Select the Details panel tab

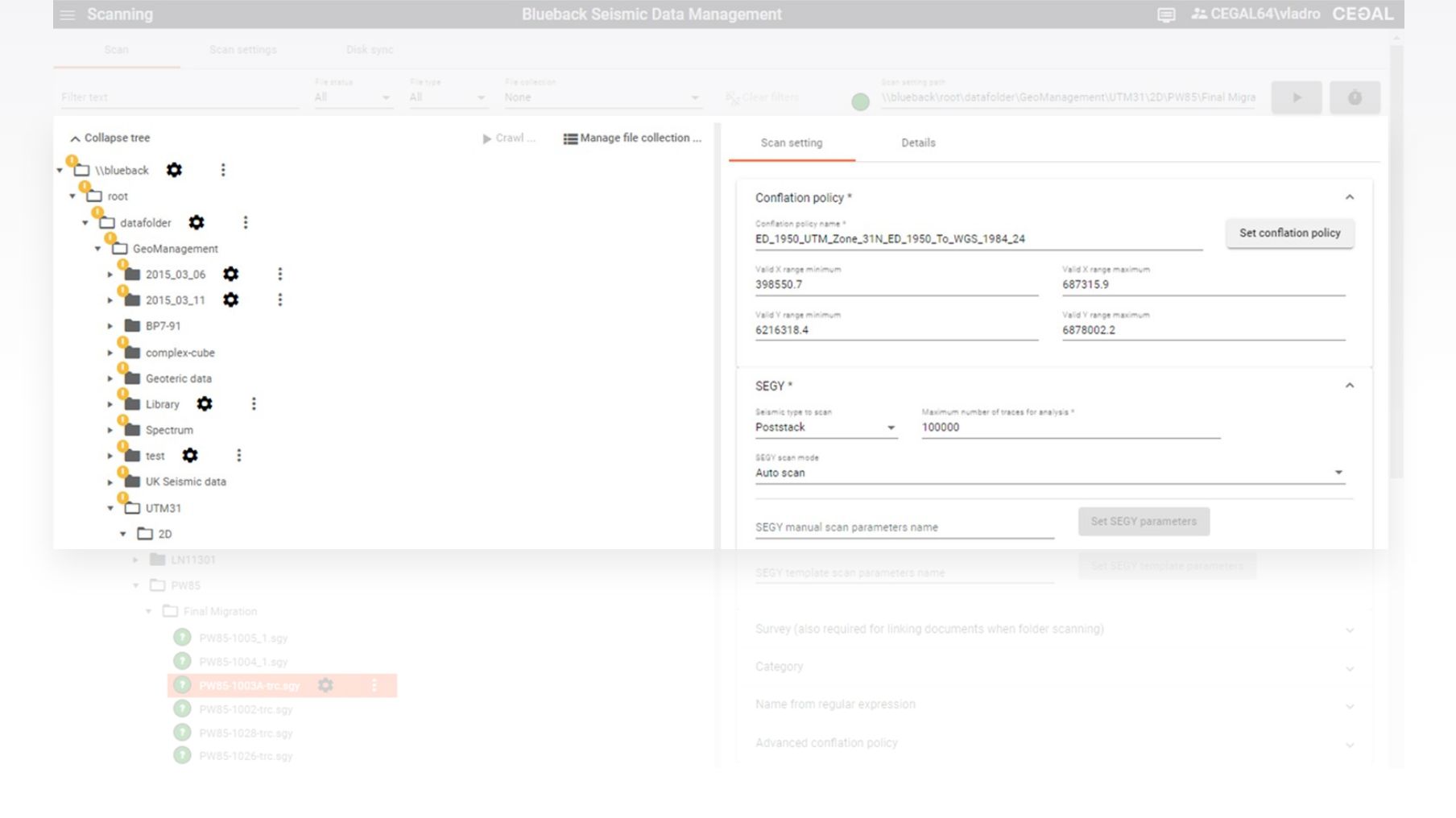pos(918,143)
